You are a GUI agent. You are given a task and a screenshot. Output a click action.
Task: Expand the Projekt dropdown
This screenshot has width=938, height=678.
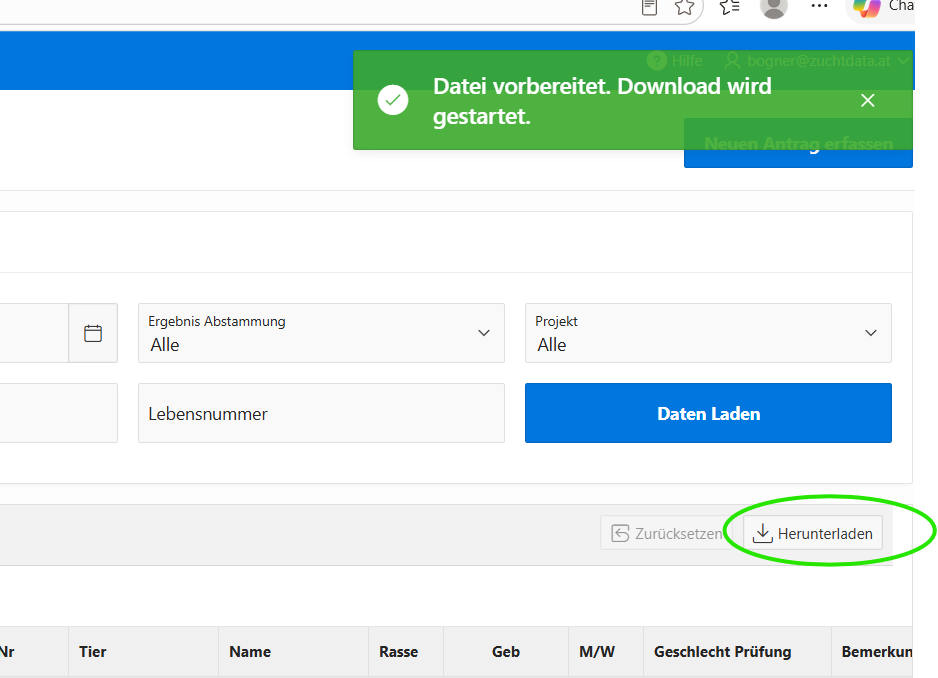(708, 333)
